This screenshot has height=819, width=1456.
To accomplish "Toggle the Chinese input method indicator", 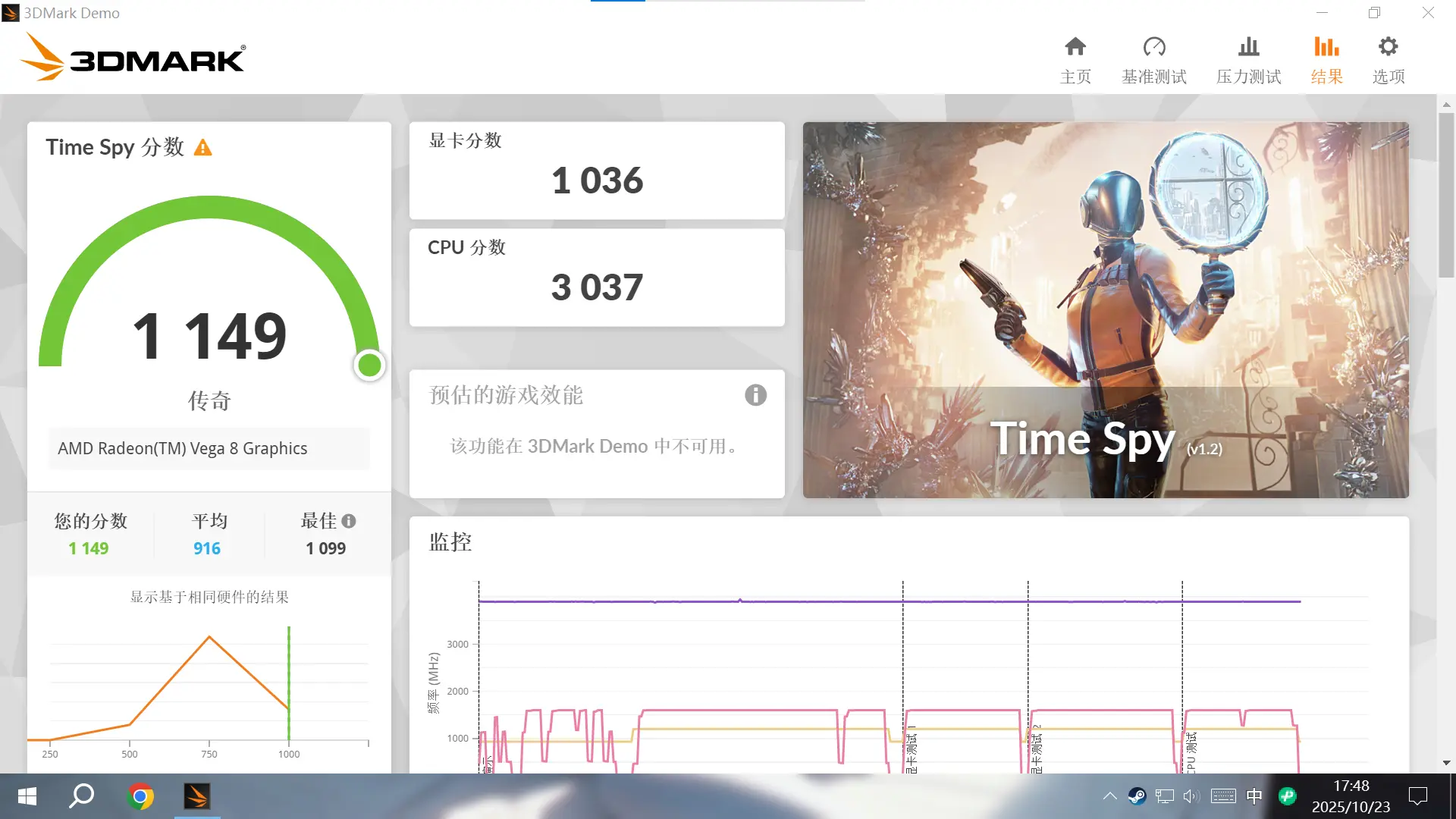I will click(1254, 796).
